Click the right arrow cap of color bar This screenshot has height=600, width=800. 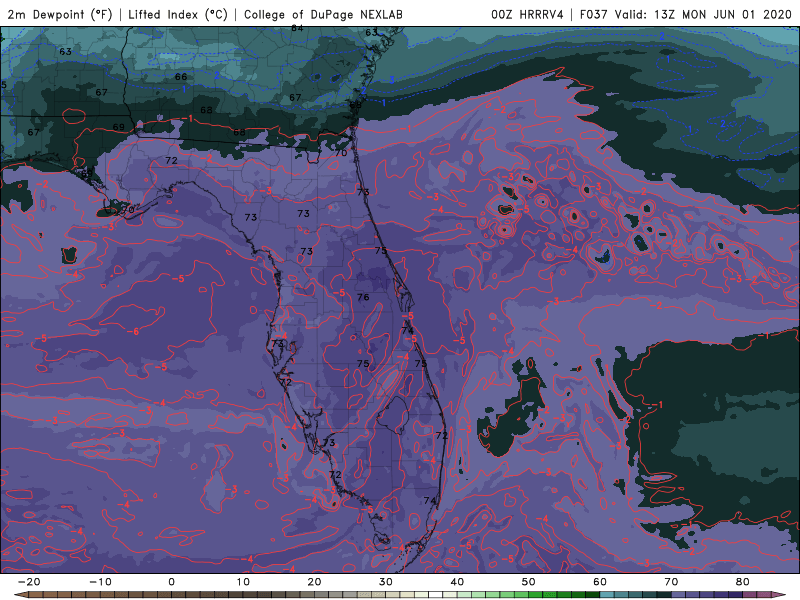pyautogui.click(x=779, y=595)
